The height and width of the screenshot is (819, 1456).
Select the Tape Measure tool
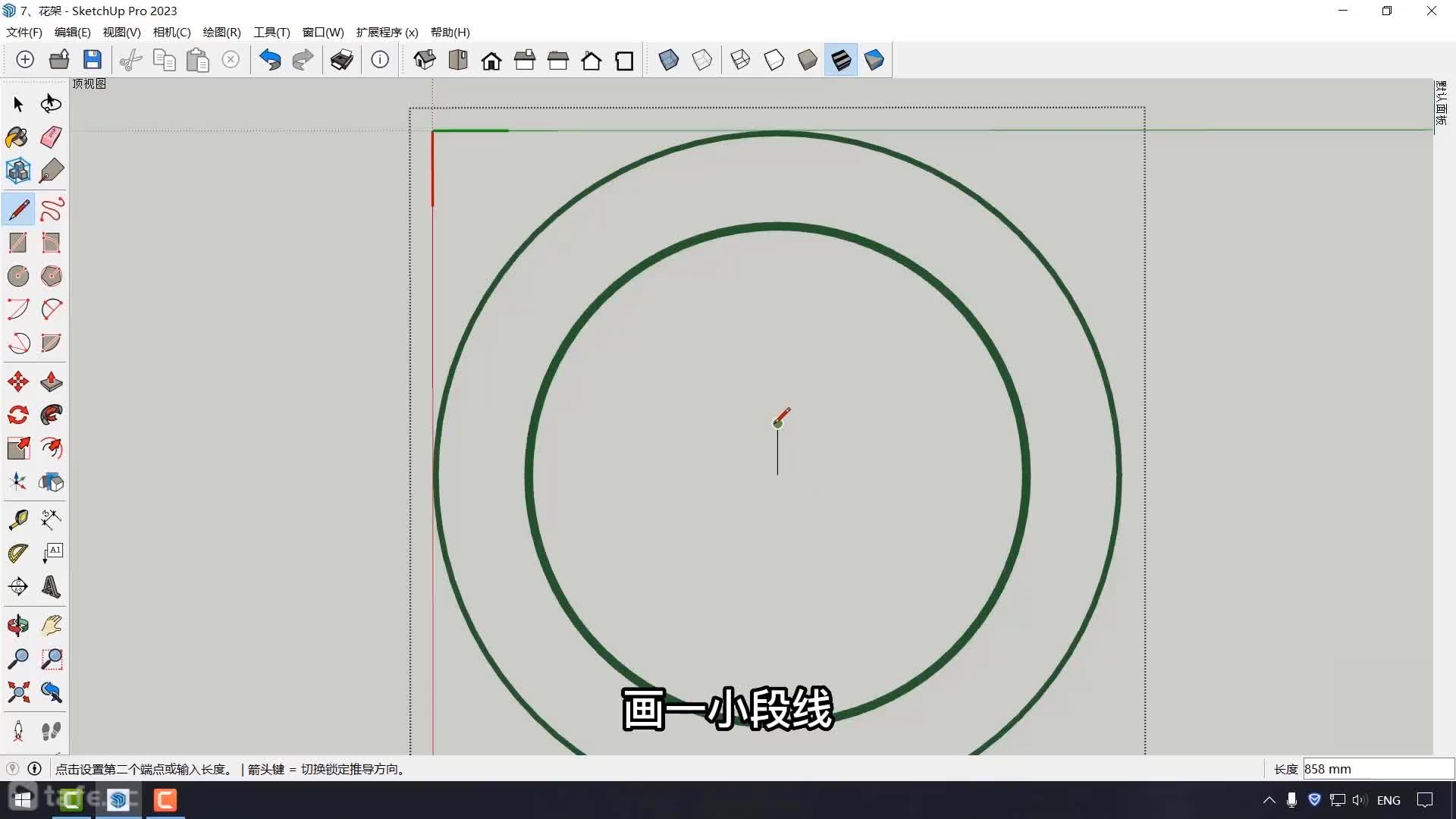[18, 519]
